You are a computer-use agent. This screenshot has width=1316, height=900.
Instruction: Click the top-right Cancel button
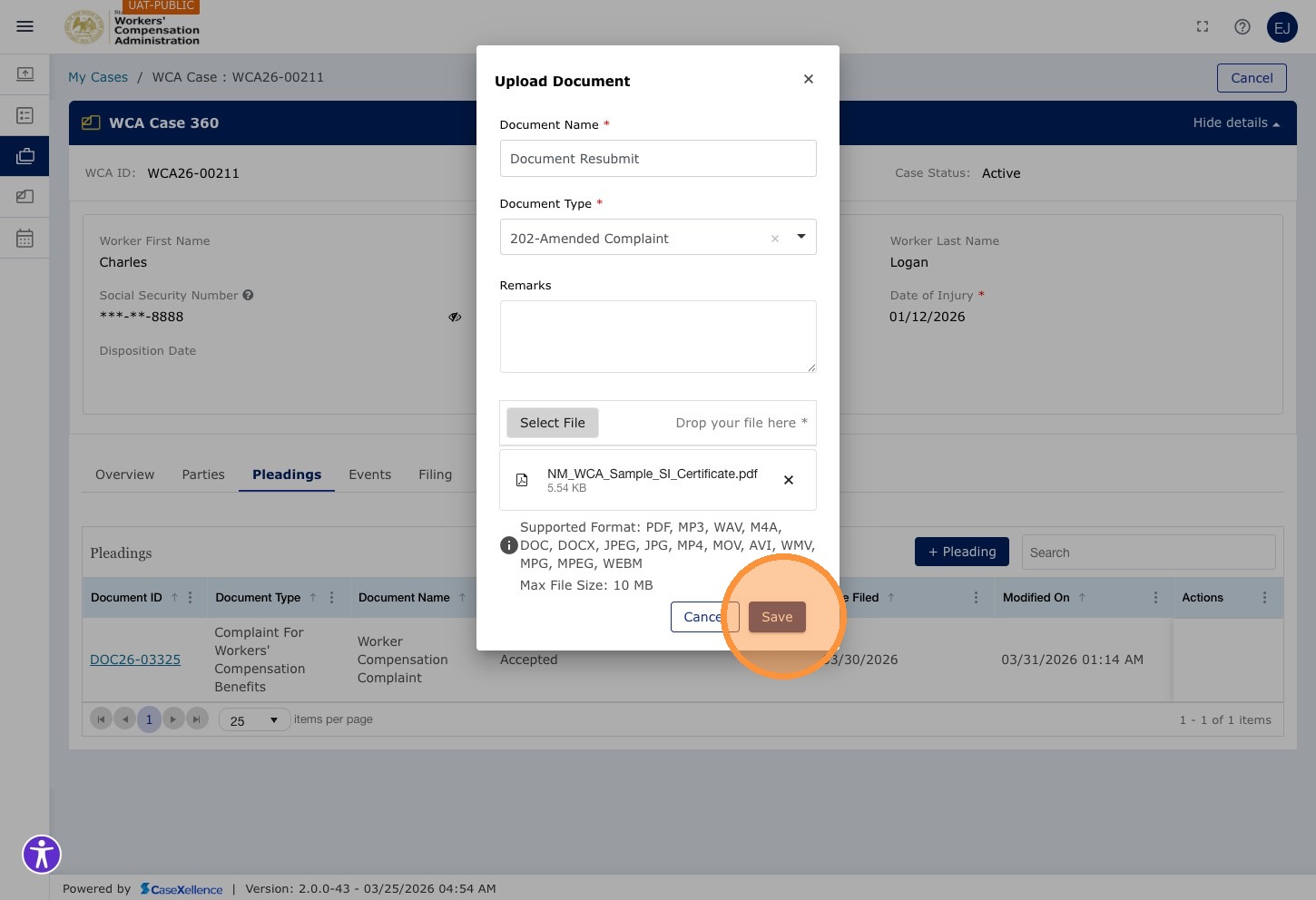point(1252,78)
